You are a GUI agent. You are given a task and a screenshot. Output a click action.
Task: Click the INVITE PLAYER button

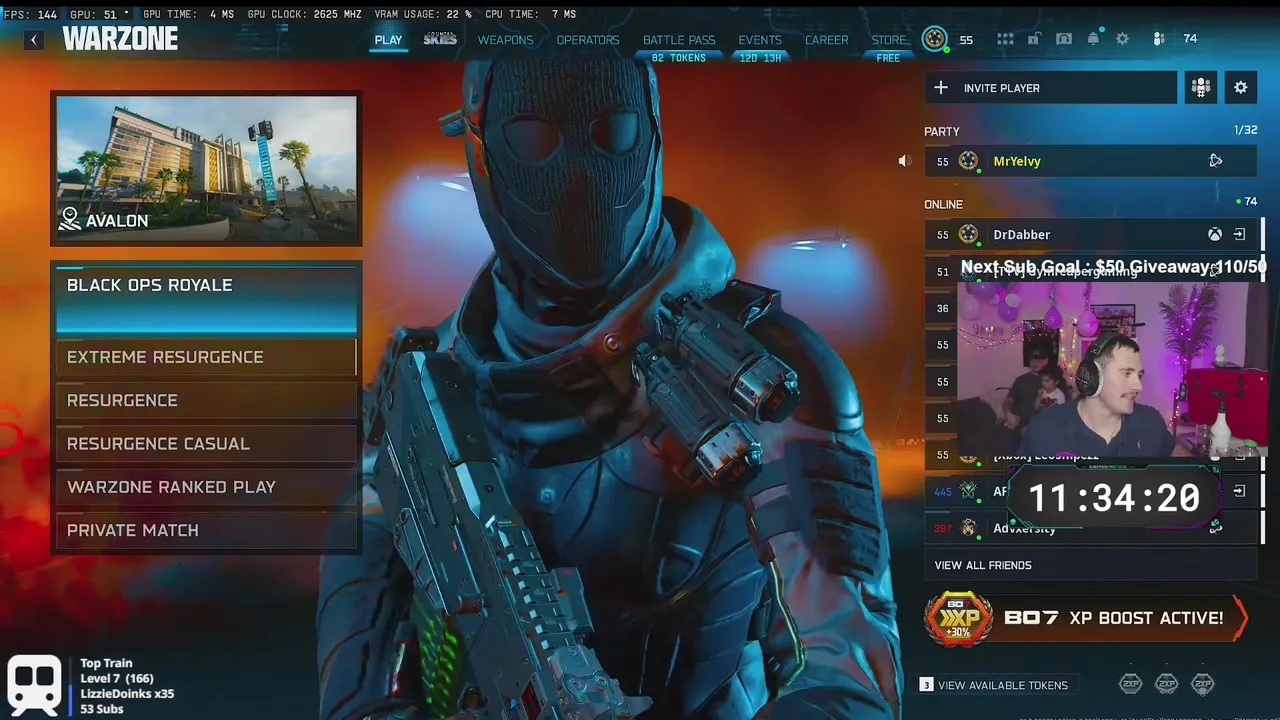click(x=1050, y=88)
